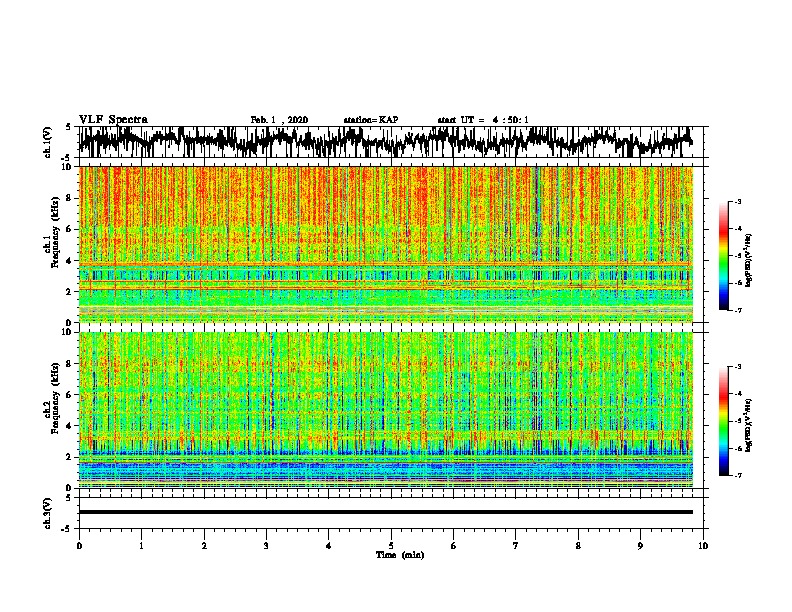Click the "10" kHz tick of ch.2 spectrogram
The height and width of the screenshot is (612, 792).
coord(69,332)
